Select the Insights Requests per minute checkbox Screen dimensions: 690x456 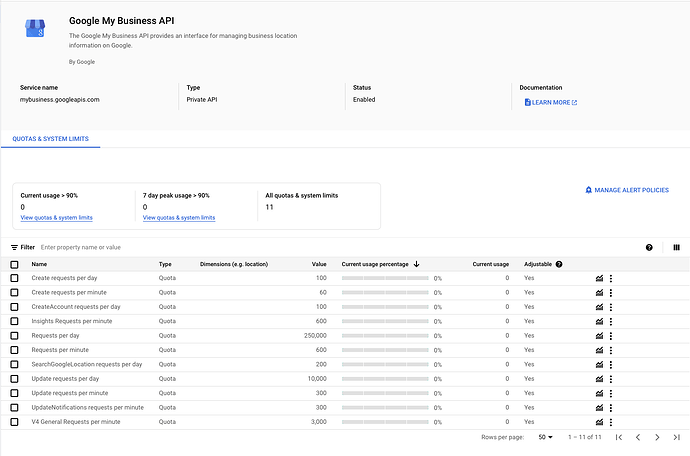(14, 321)
